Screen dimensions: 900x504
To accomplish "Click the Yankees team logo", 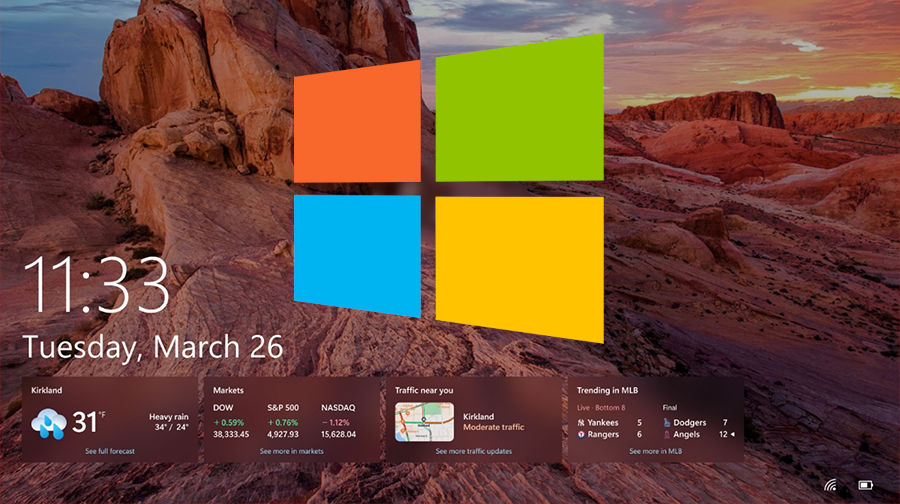I will coord(581,422).
